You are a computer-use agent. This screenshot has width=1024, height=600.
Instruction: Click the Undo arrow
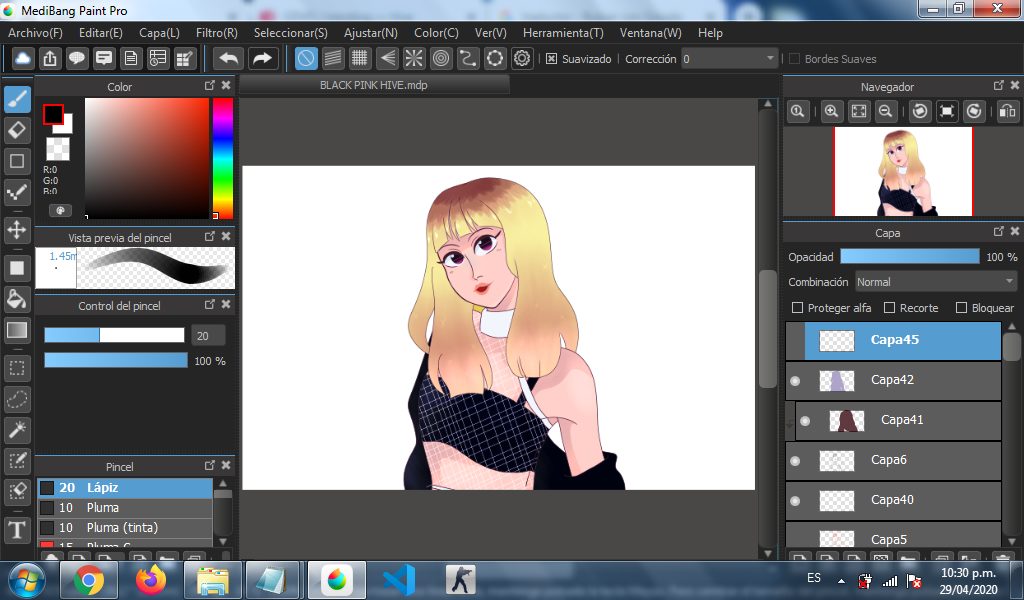pyautogui.click(x=229, y=59)
